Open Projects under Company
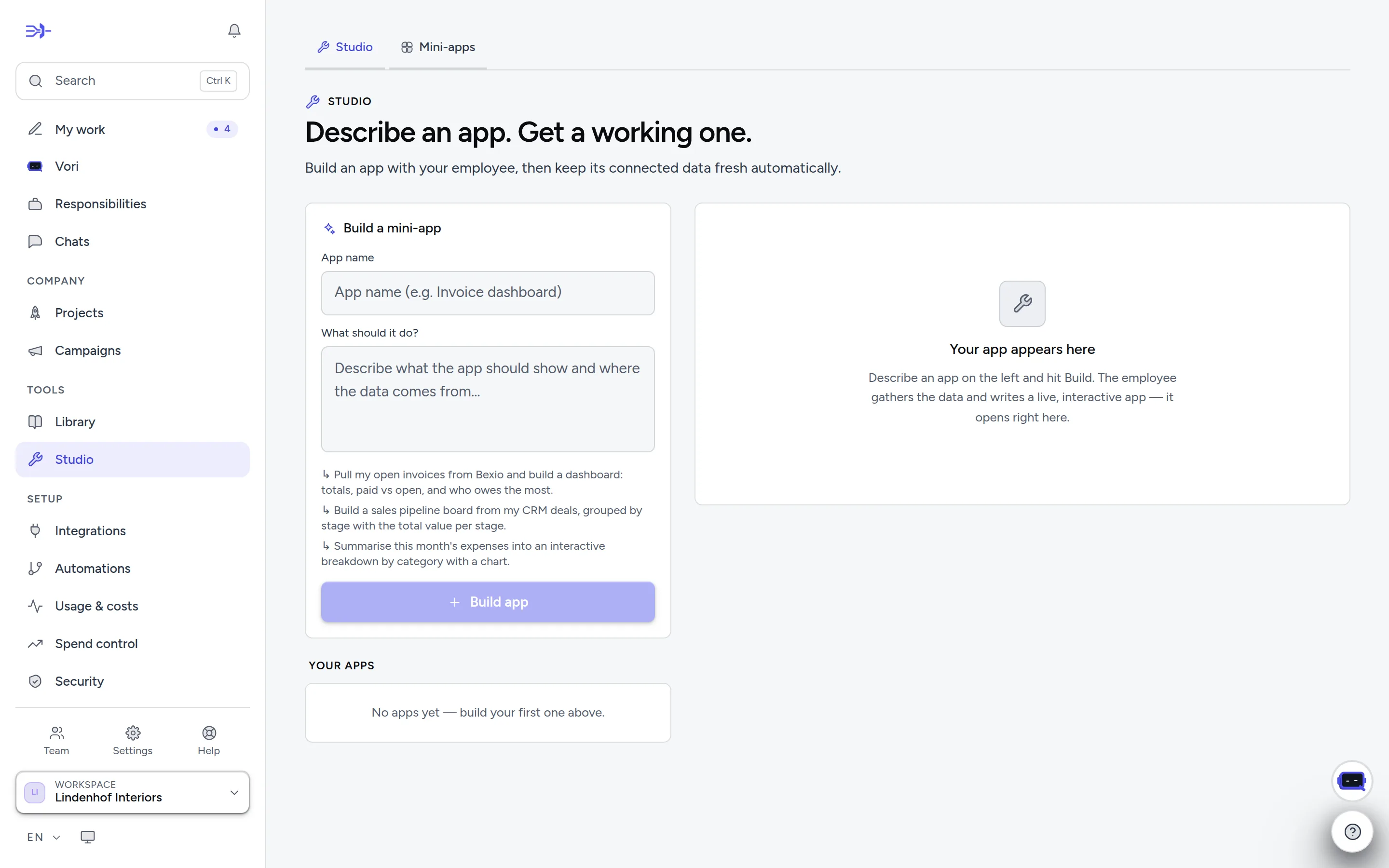The image size is (1389, 868). click(x=133, y=313)
